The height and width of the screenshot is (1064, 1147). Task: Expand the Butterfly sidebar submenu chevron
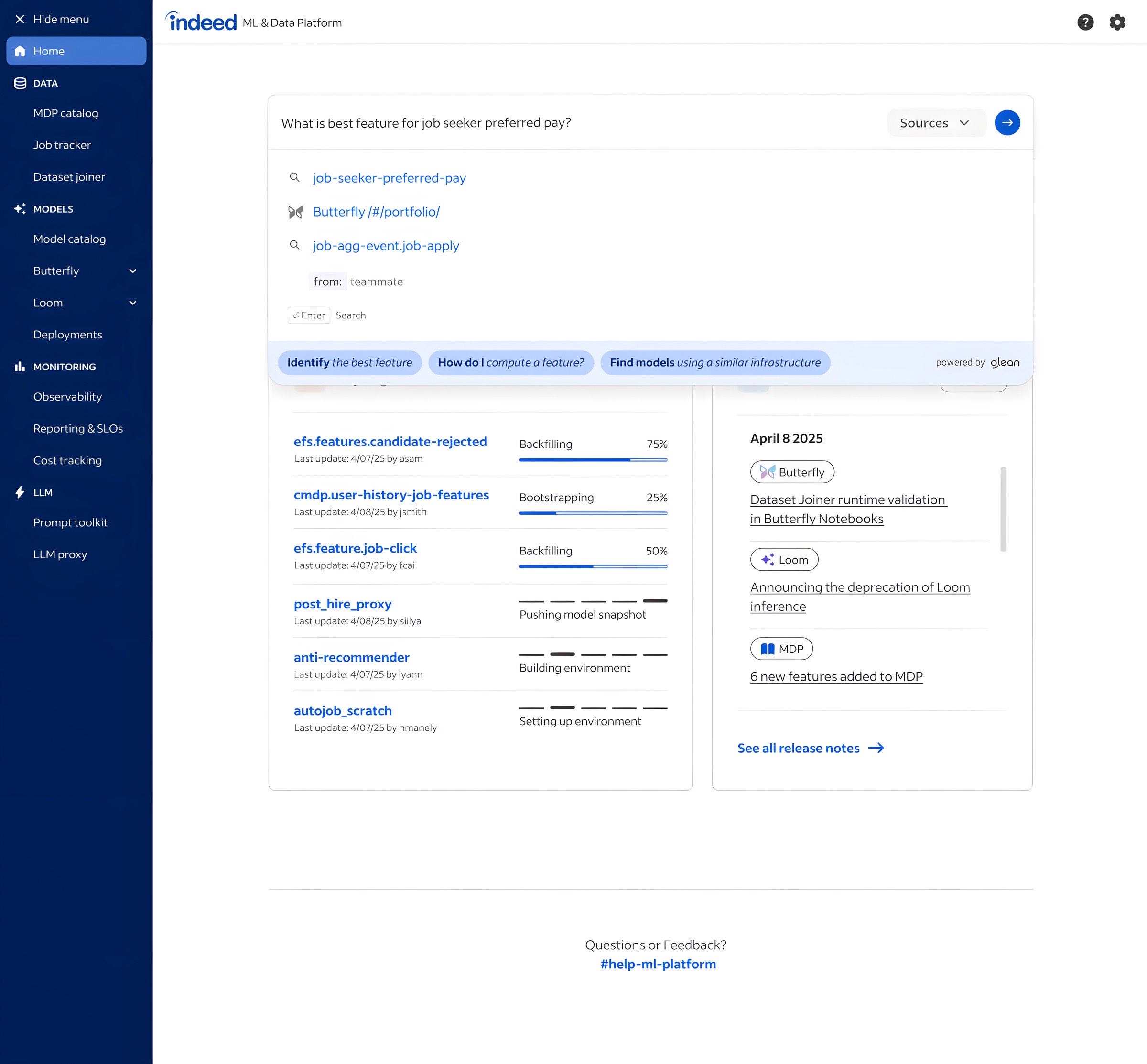click(133, 271)
